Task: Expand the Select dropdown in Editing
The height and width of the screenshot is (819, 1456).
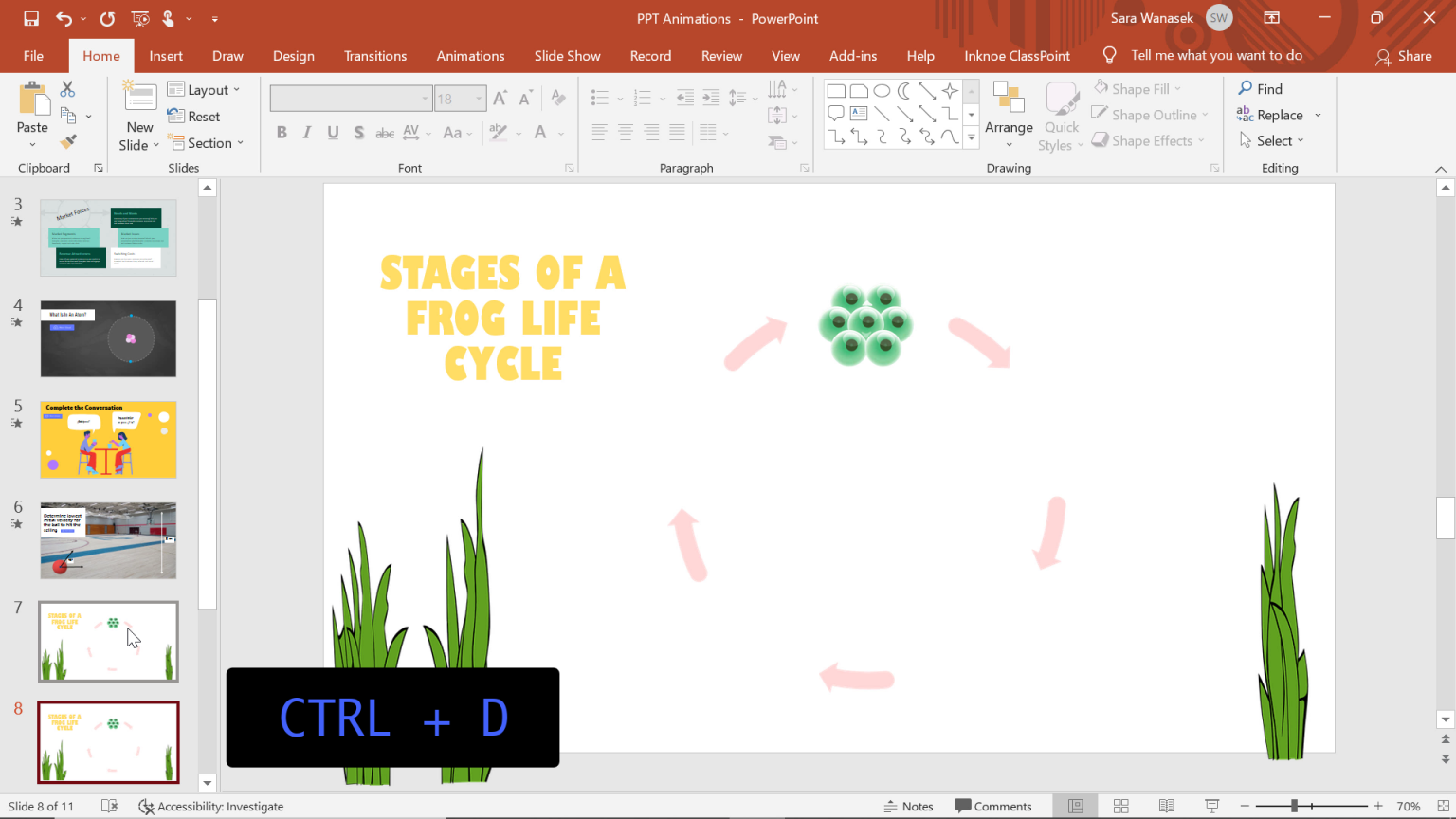Action: point(1272,140)
